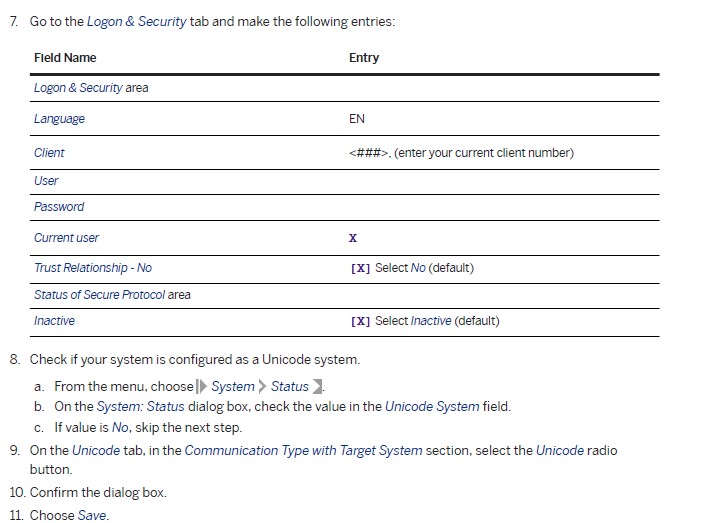This screenshot has height=523, width=728.
Task: Click the Save link in step 11
Action: (x=92, y=515)
